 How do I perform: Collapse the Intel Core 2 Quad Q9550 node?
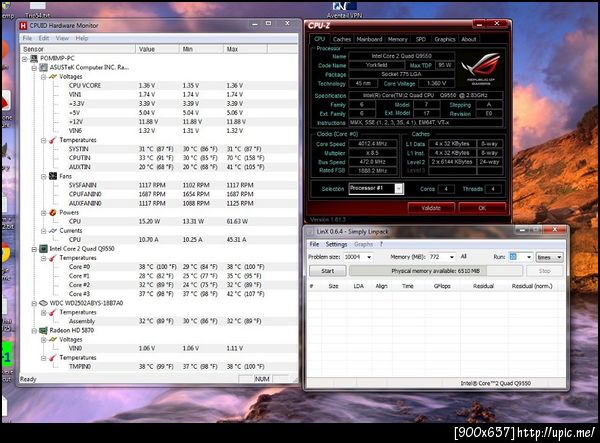point(34,249)
